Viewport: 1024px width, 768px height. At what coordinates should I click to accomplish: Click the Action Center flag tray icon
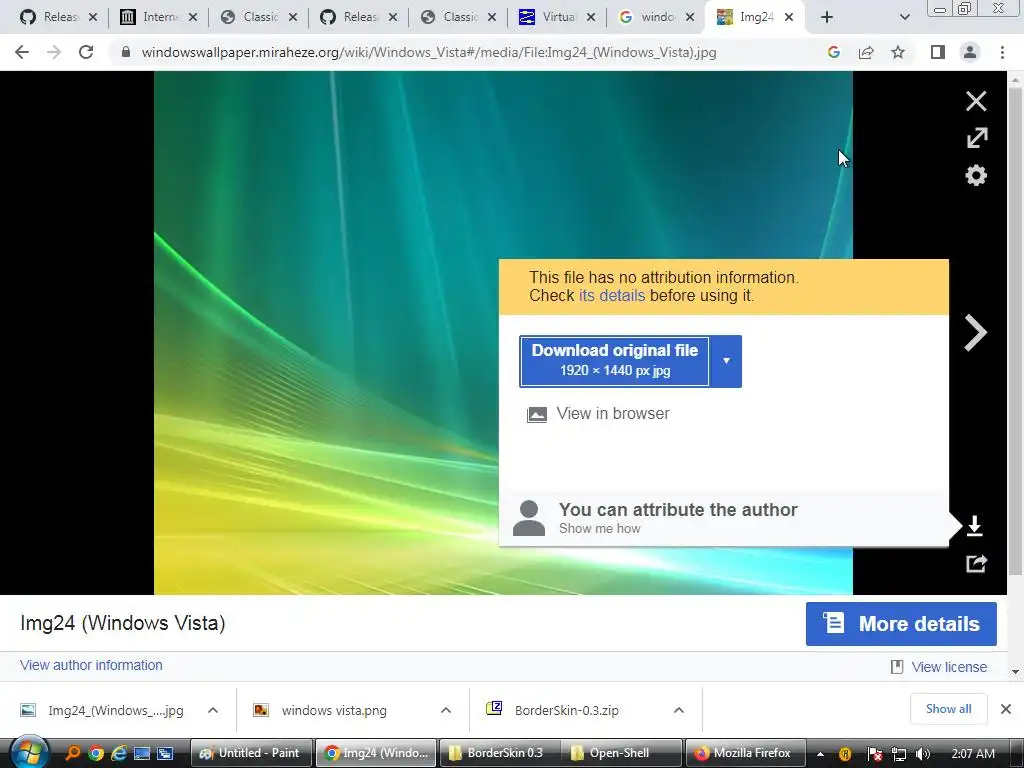pyautogui.click(x=875, y=754)
